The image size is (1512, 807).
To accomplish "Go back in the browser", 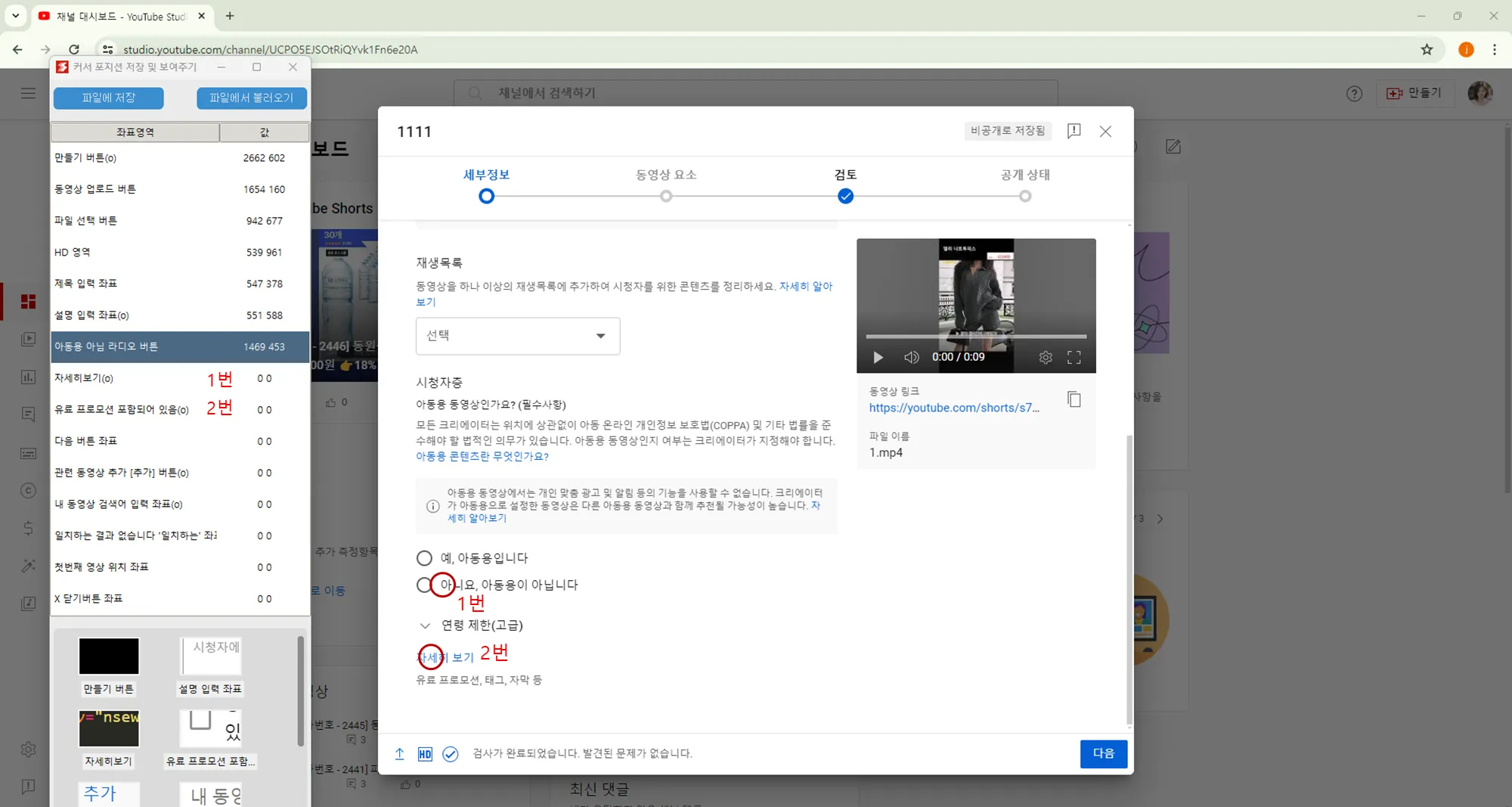I will pyautogui.click(x=17, y=49).
